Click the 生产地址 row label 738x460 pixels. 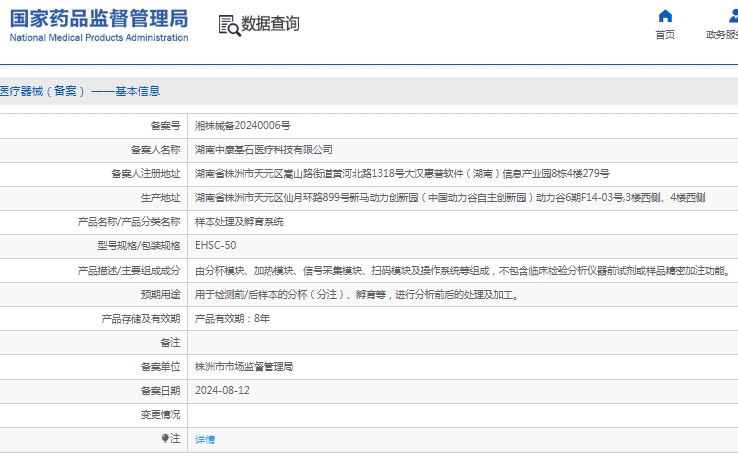pyautogui.click(x=160, y=198)
